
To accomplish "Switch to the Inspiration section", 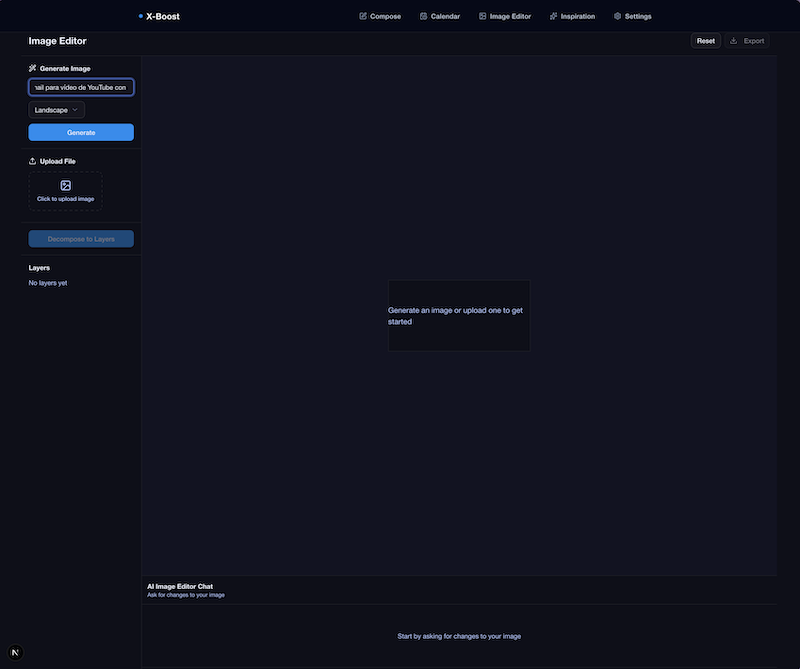I will pos(577,16).
